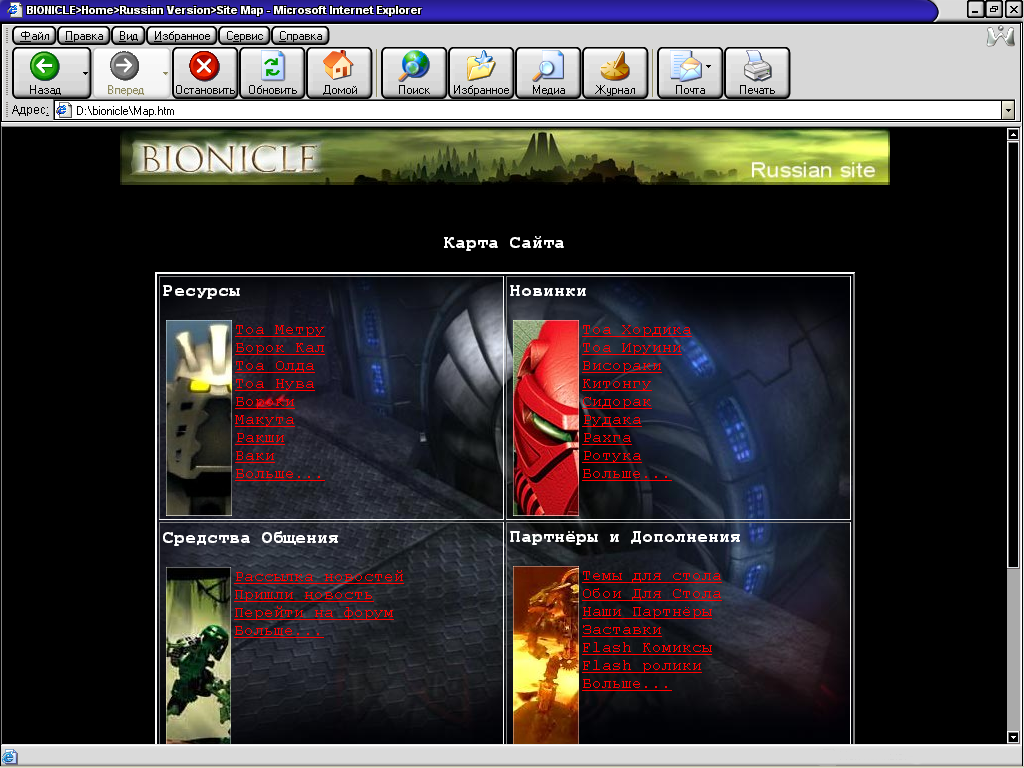
Task: Click the IE icon in title bar
Action: tap(14, 10)
